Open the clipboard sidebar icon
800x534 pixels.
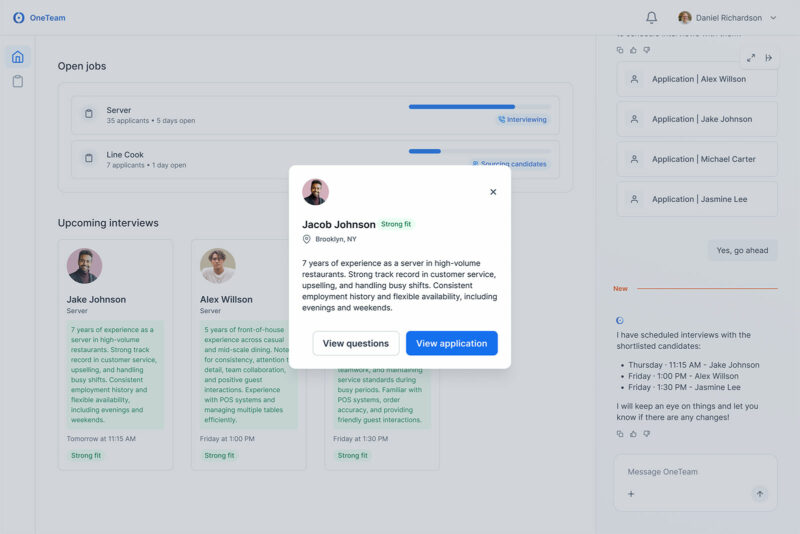point(18,81)
